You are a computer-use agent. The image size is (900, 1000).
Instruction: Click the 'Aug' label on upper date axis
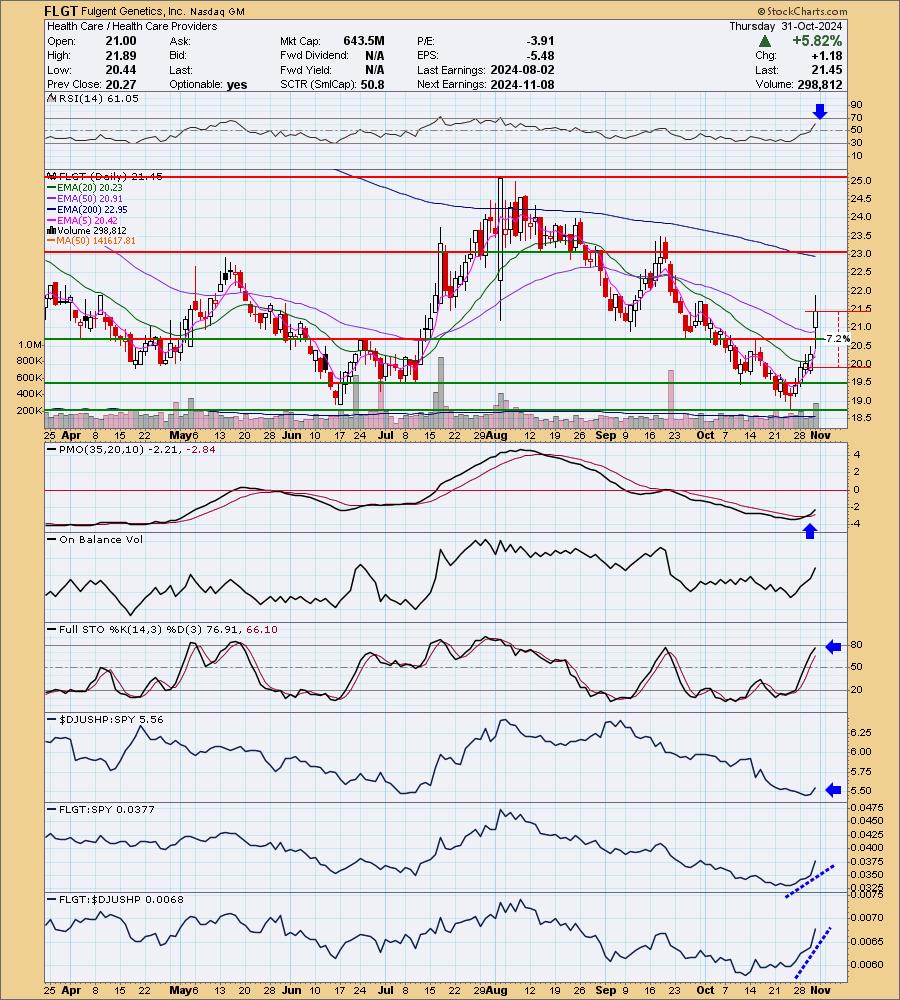pos(496,436)
